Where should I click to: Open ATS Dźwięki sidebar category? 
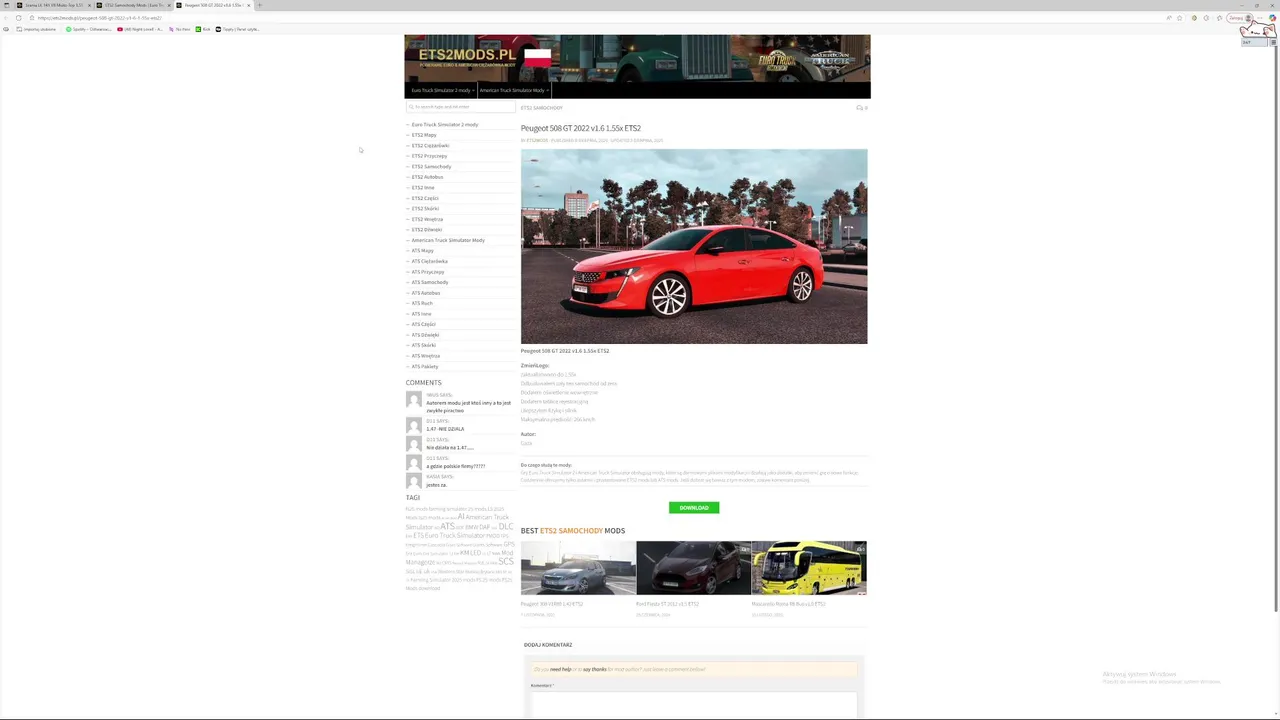click(x=425, y=335)
